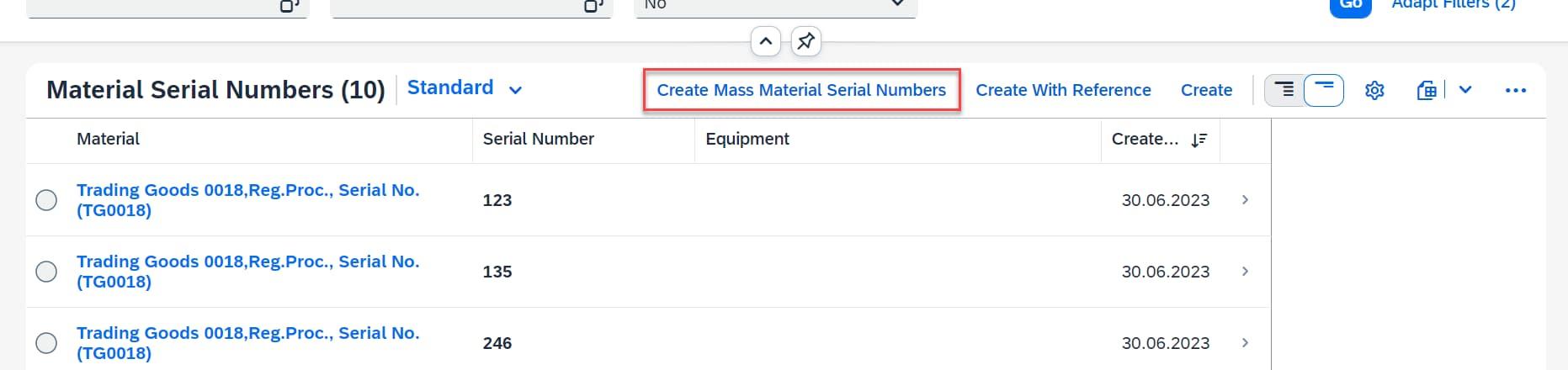Click Create With Reference
The image size is (1568, 370).
pos(1063,90)
